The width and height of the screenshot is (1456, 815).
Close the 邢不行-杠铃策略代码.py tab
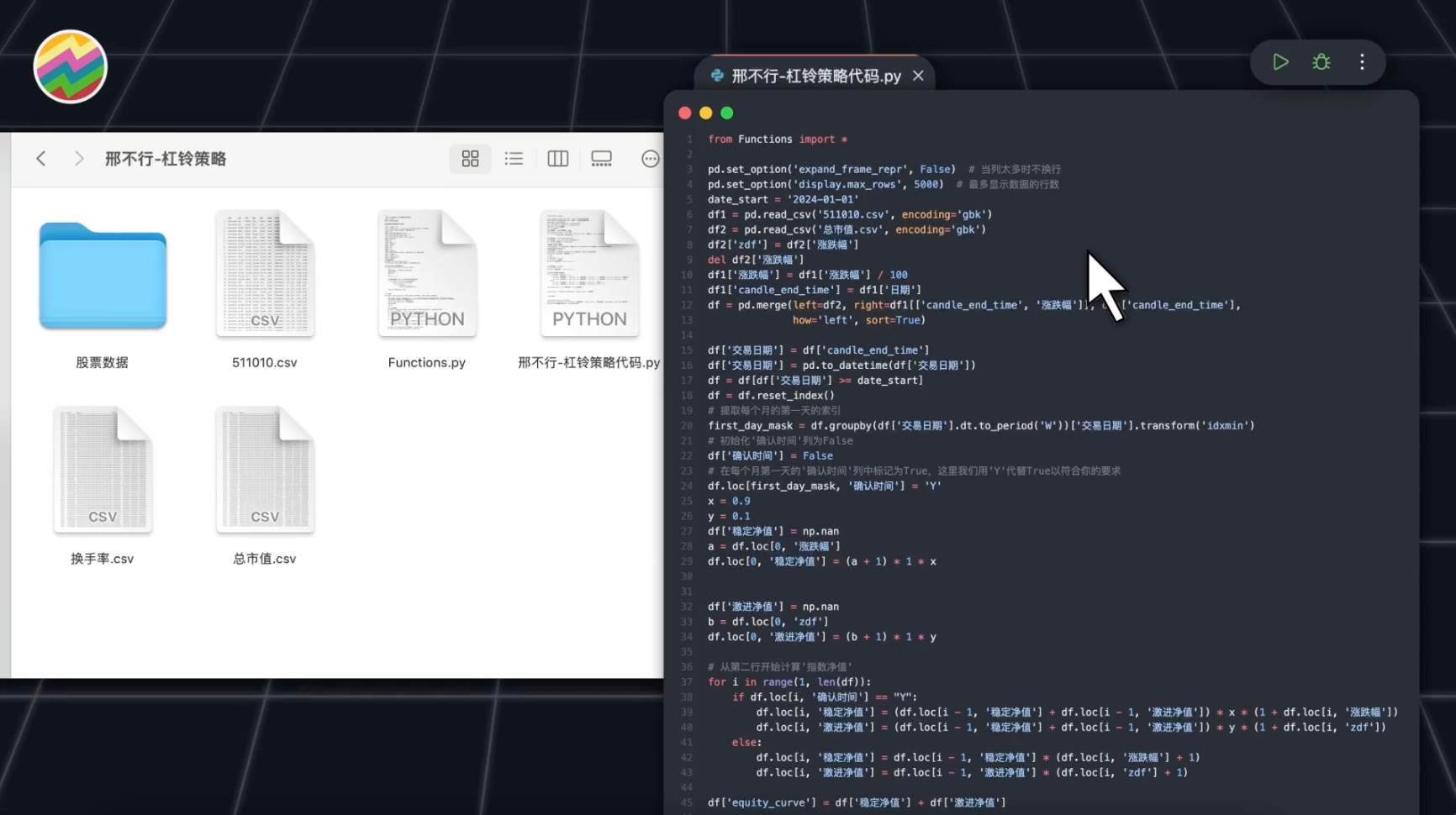coord(918,76)
